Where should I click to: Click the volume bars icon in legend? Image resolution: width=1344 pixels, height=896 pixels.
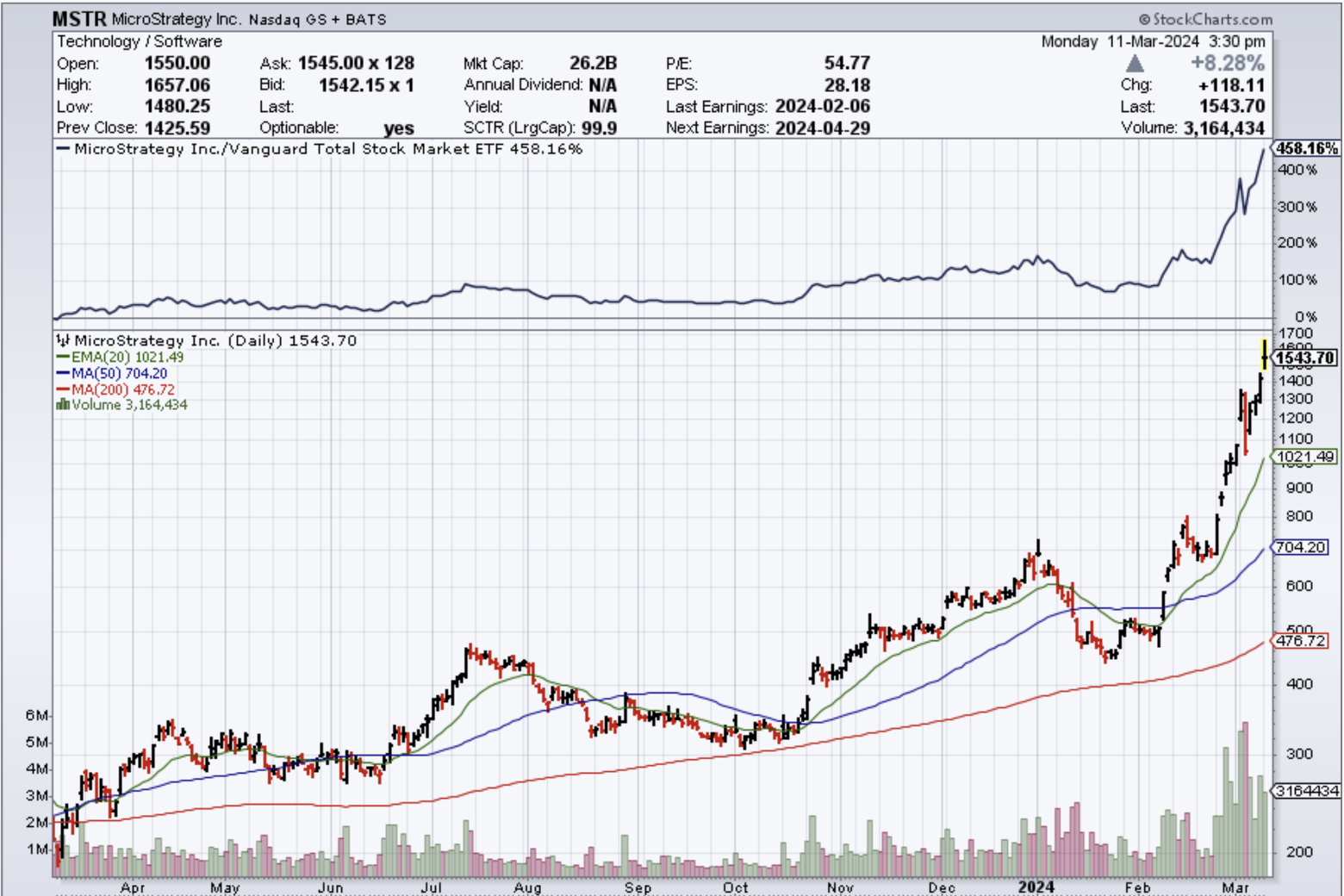pos(62,405)
